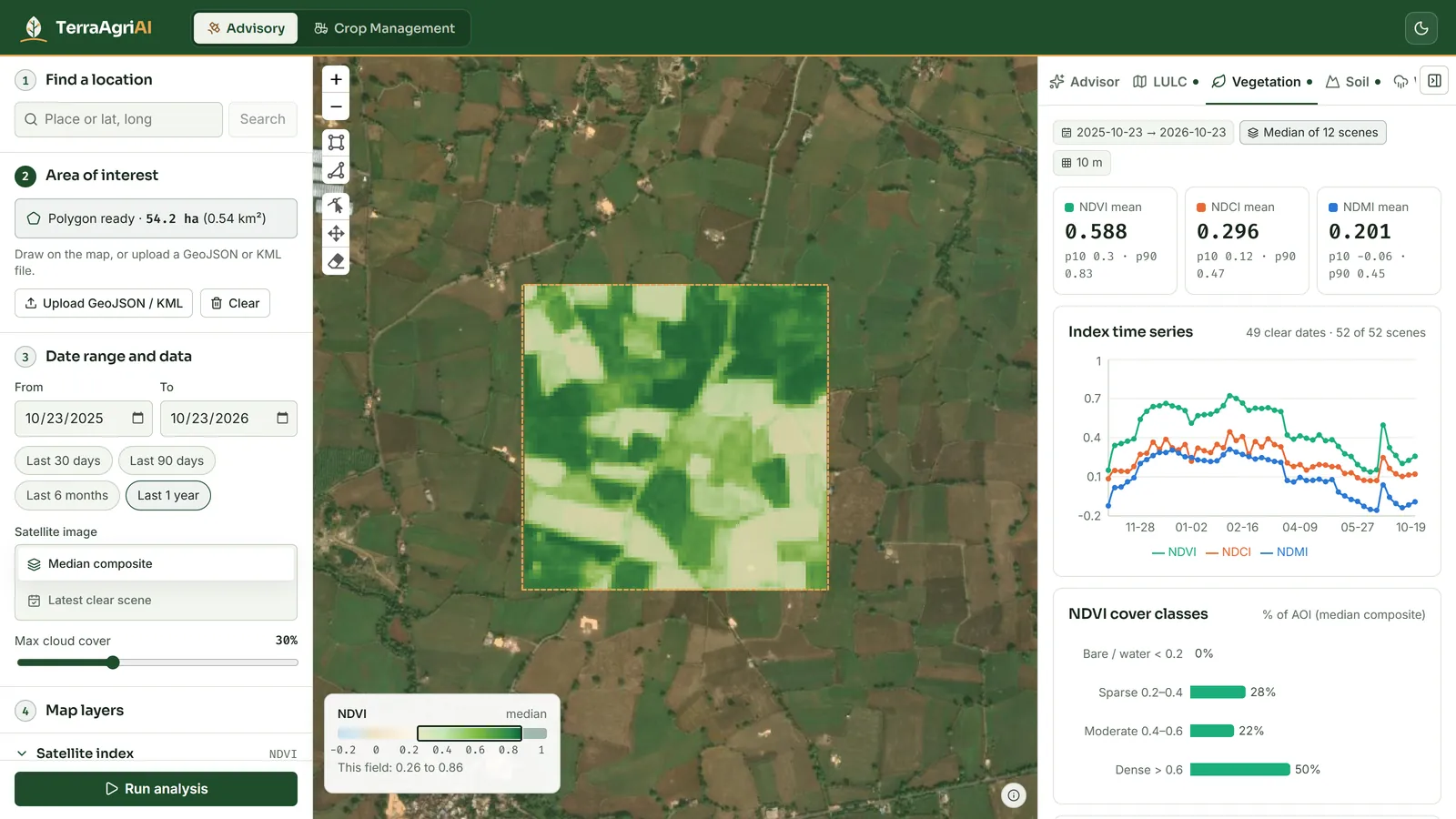The width and height of the screenshot is (1456, 819).
Task: Click 'This field: 0.26 to 0.86' text
Action: click(x=400, y=767)
